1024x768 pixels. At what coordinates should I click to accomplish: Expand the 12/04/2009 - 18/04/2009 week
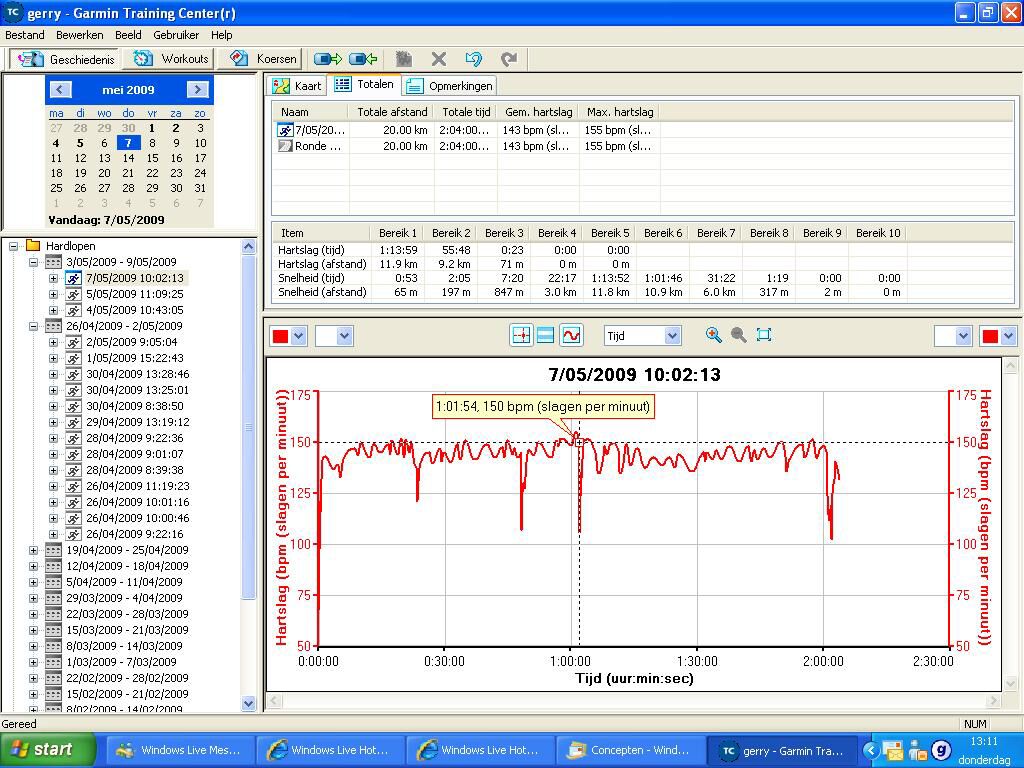(x=33, y=566)
